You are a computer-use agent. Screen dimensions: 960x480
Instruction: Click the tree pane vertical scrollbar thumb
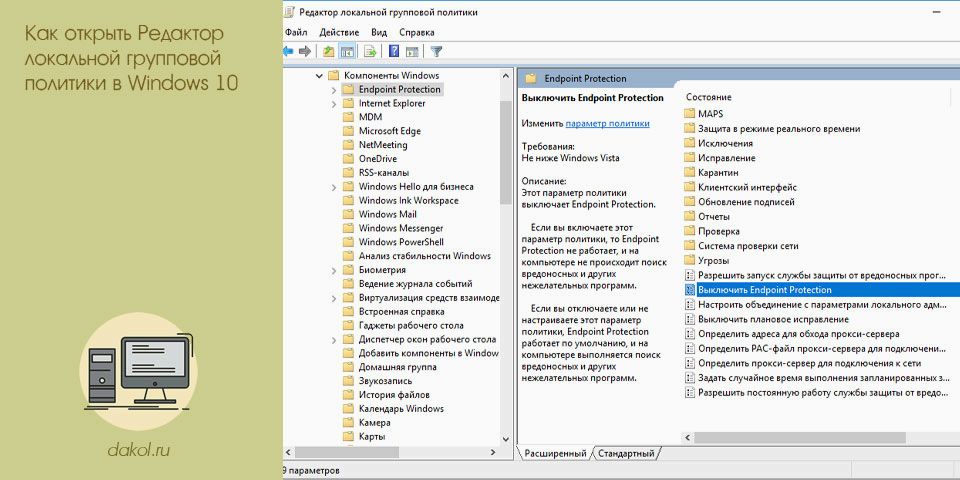(x=506, y=152)
